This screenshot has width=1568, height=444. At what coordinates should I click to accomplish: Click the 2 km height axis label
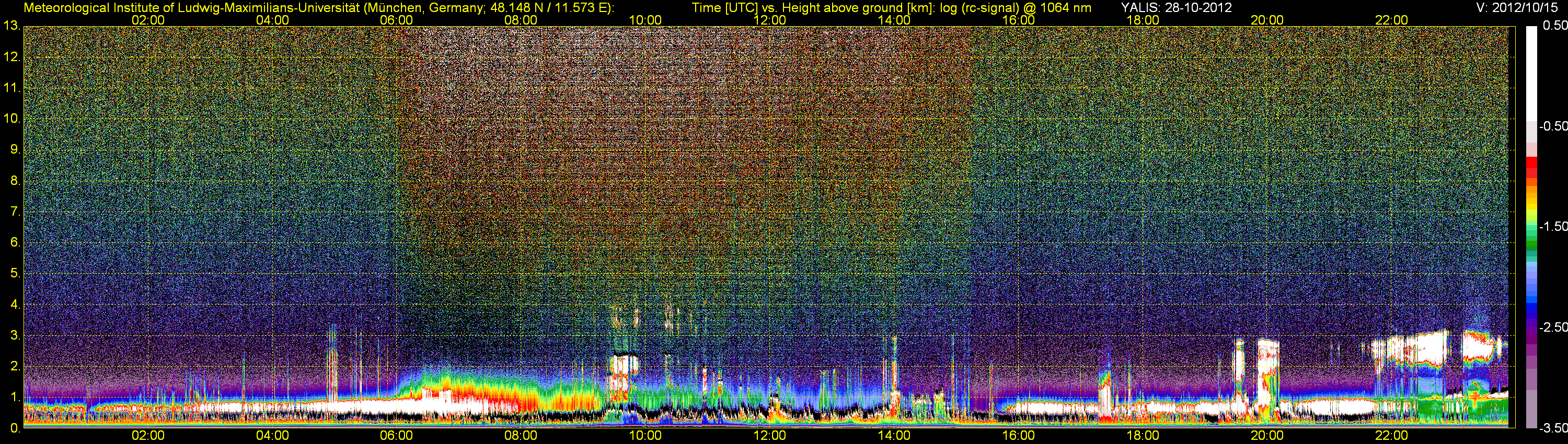pyautogui.click(x=15, y=366)
